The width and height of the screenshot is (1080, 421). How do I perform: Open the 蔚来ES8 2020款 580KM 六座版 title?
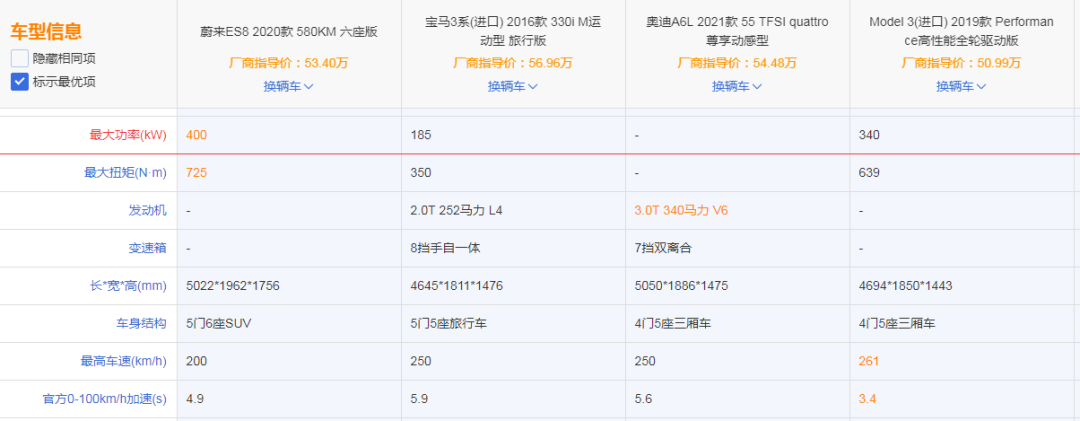[289, 32]
